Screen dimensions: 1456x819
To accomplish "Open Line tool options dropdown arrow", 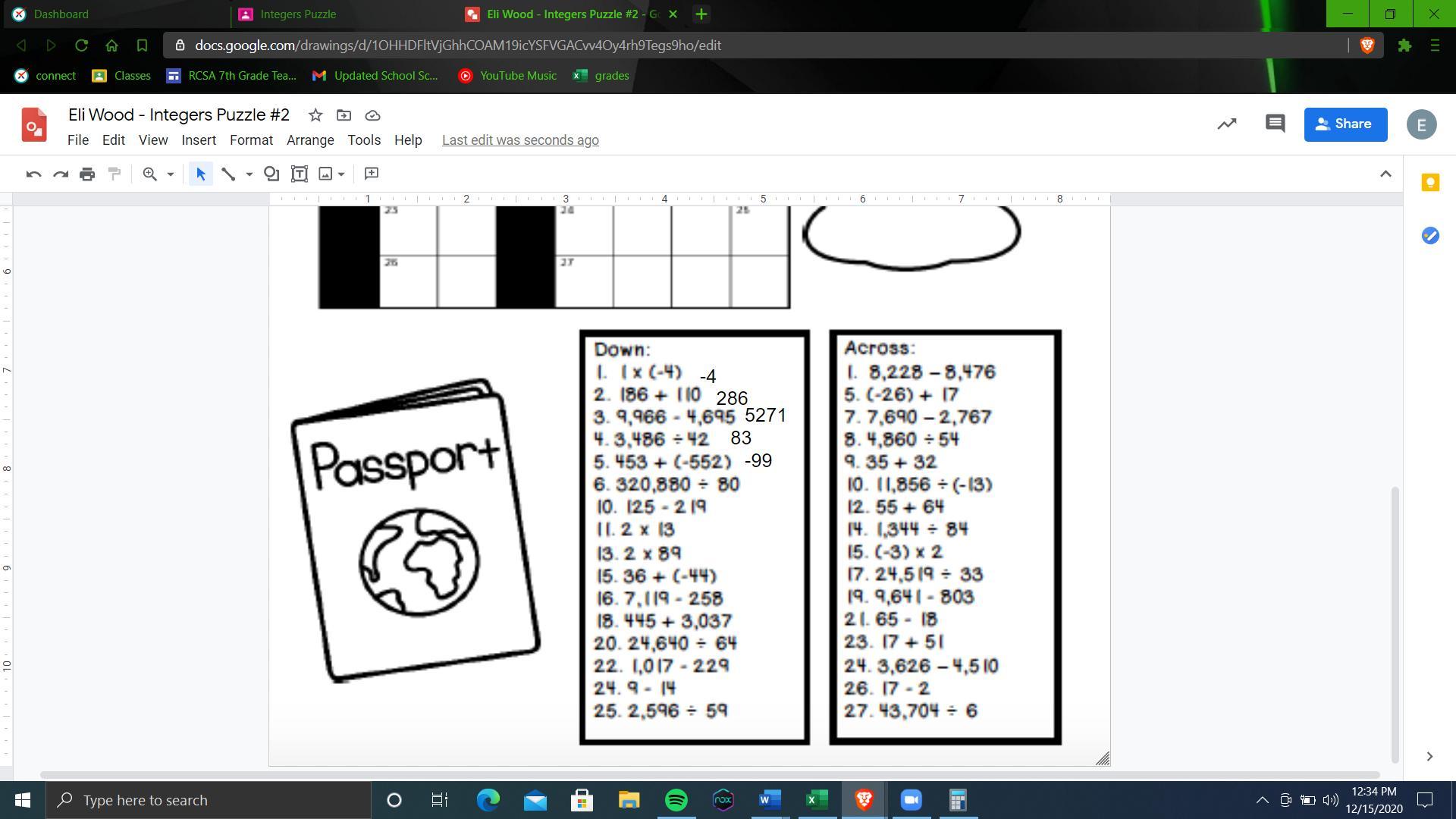I will point(249,174).
